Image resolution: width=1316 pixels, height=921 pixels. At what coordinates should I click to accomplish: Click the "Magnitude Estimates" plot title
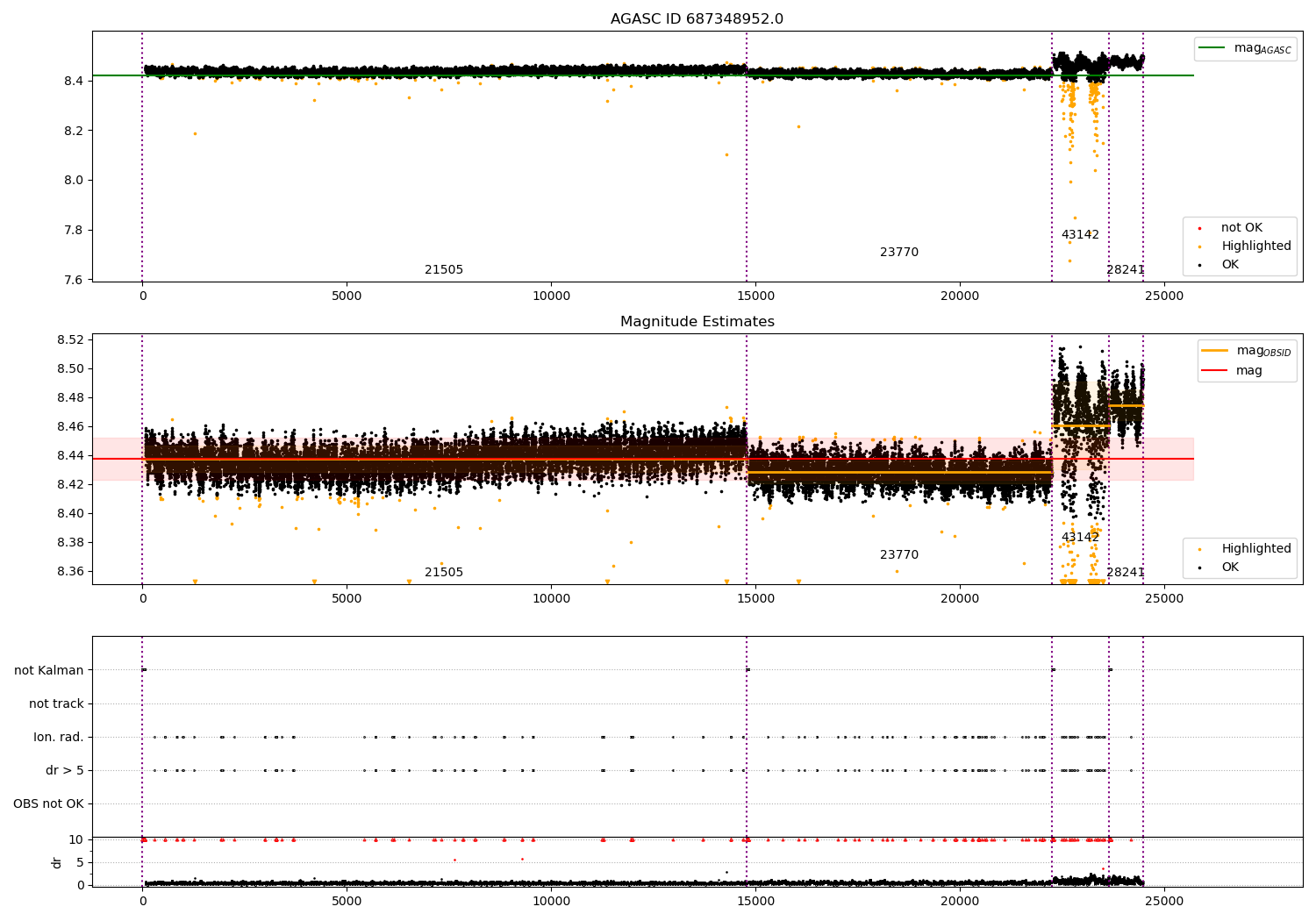point(697,322)
